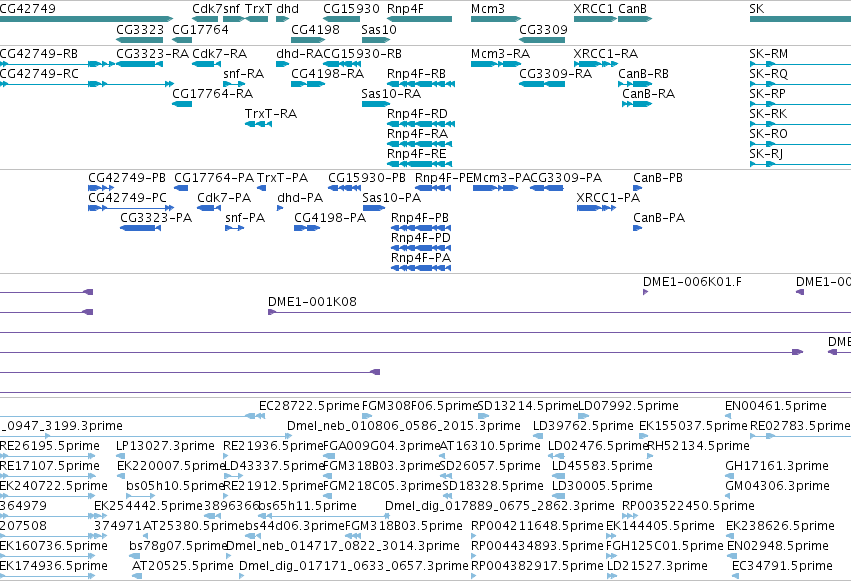
Task: Click EST AT16310.5prime
Action: (490, 446)
